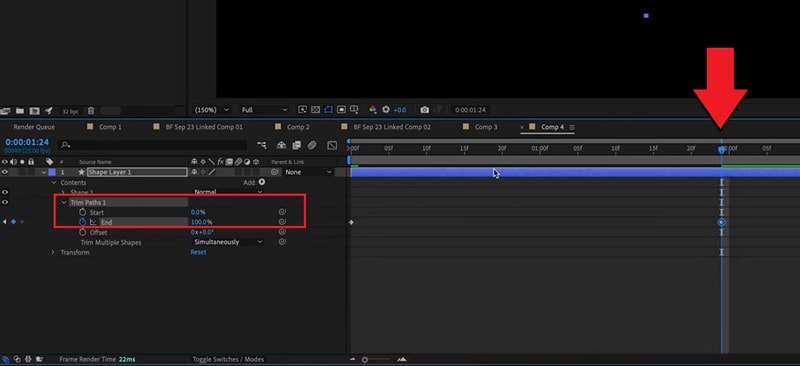The height and width of the screenshot is (366, 800).
Task: Toggle mask and shape path visibility
Action: tap(329, 109)
